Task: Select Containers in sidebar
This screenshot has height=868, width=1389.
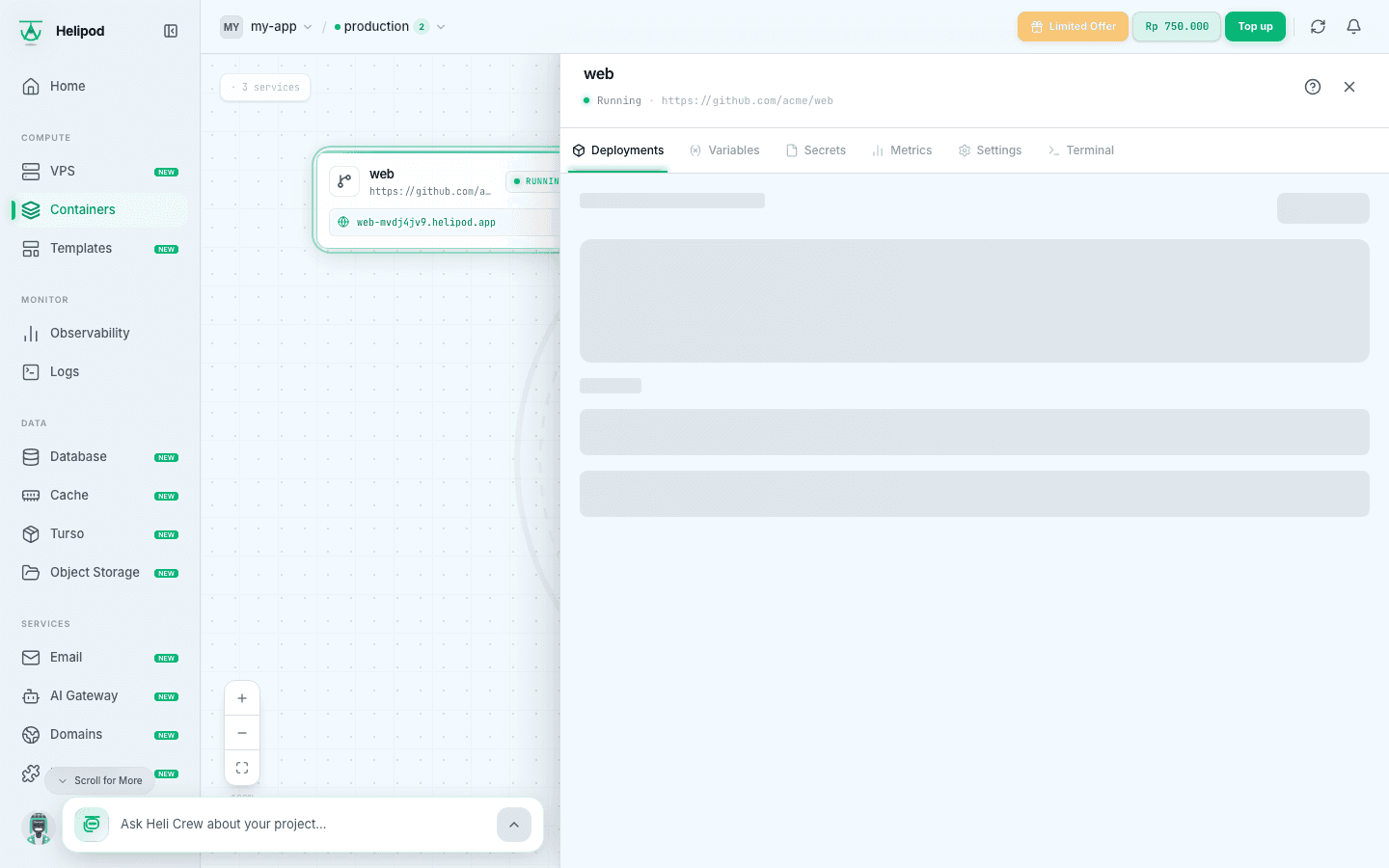Action: pos(99,209)
